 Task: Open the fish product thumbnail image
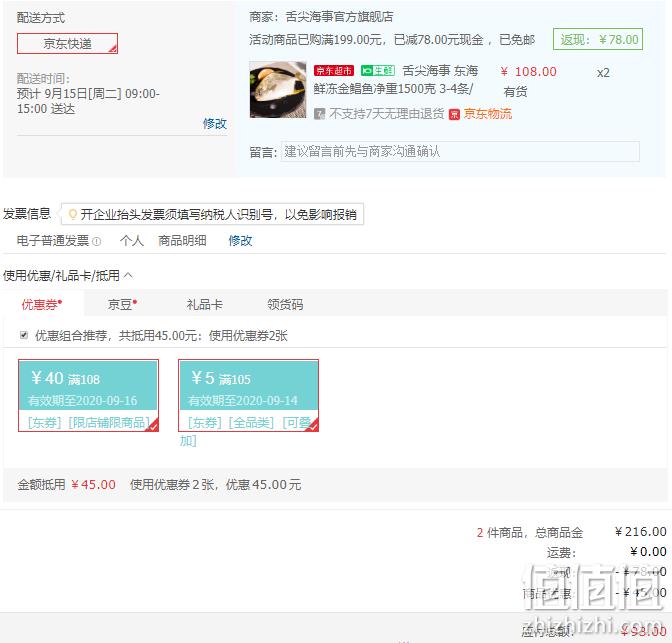pyautogui.click(x=278, y=90)
